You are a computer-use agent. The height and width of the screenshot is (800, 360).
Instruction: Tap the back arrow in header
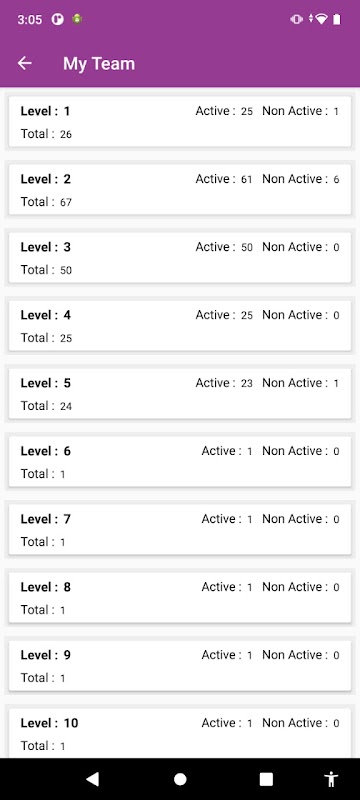tap(24, 63)
